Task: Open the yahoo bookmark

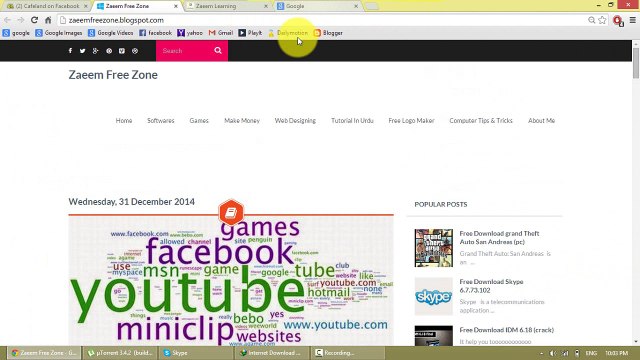Action: (x=190, y=33)
